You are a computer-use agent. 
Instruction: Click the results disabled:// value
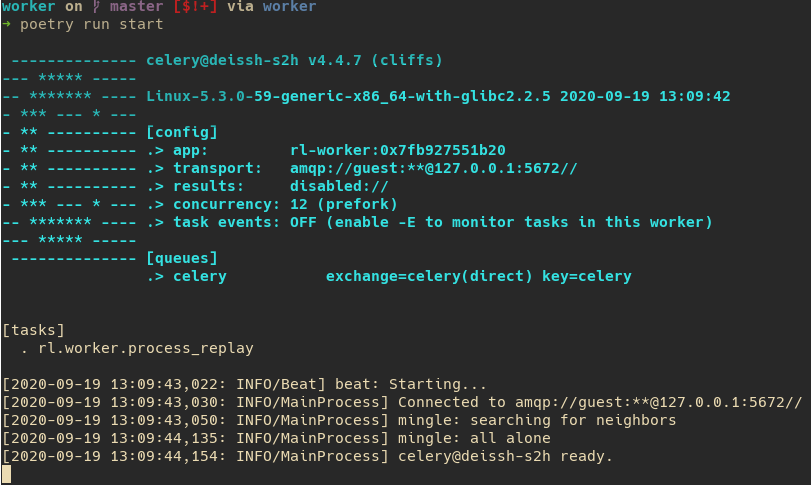tap(339, 186)
